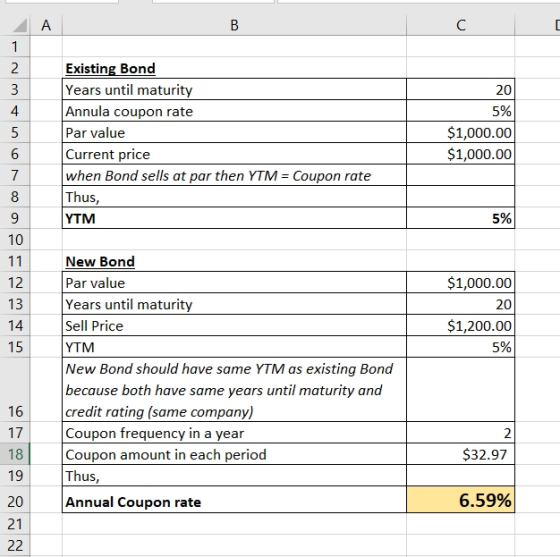This screenshot has height=557, width=560.
Task: Click $1,000.00 in cell C12
Action: pyautogui.click(x=461, y=283)
